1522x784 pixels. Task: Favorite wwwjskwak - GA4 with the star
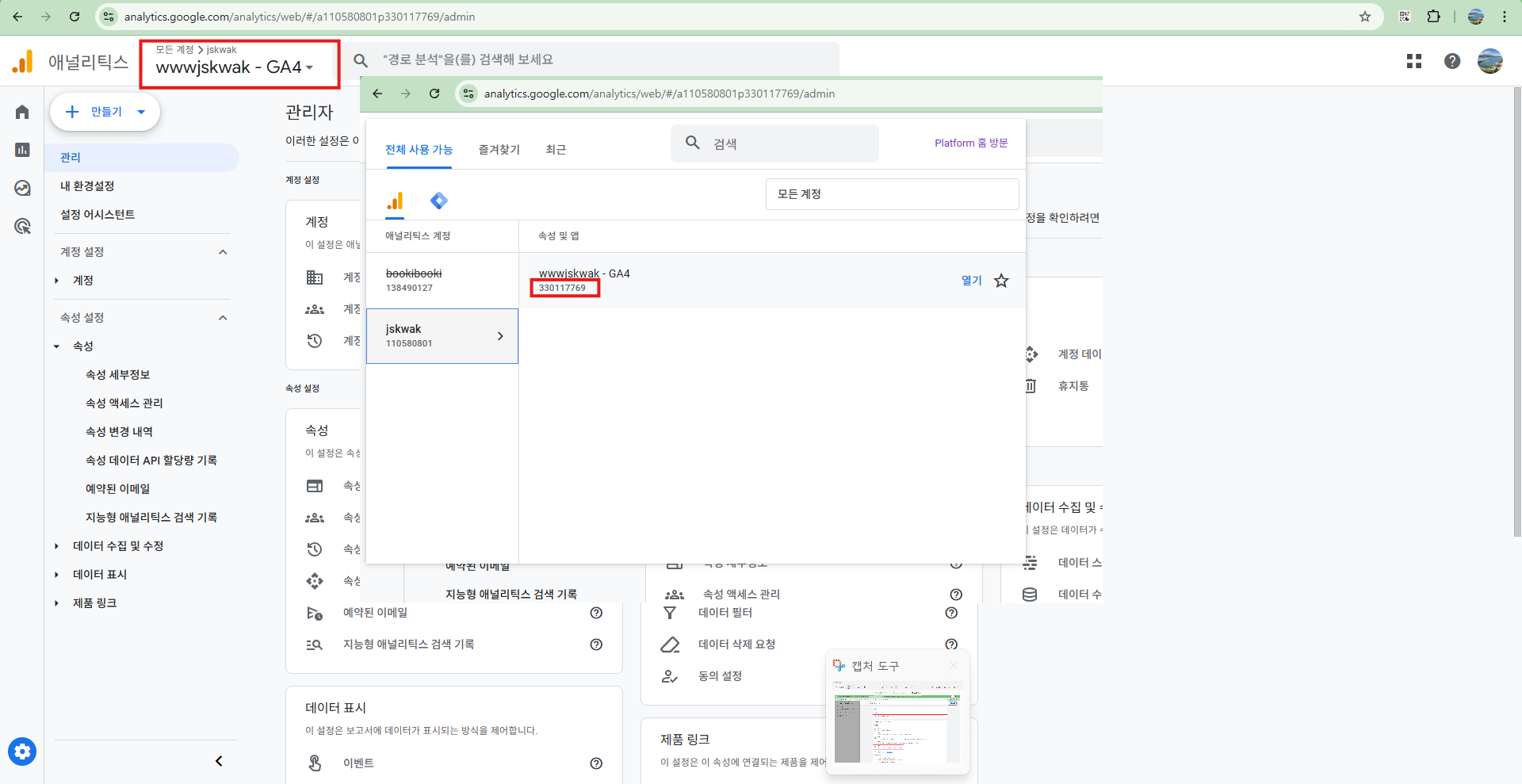1002,281
